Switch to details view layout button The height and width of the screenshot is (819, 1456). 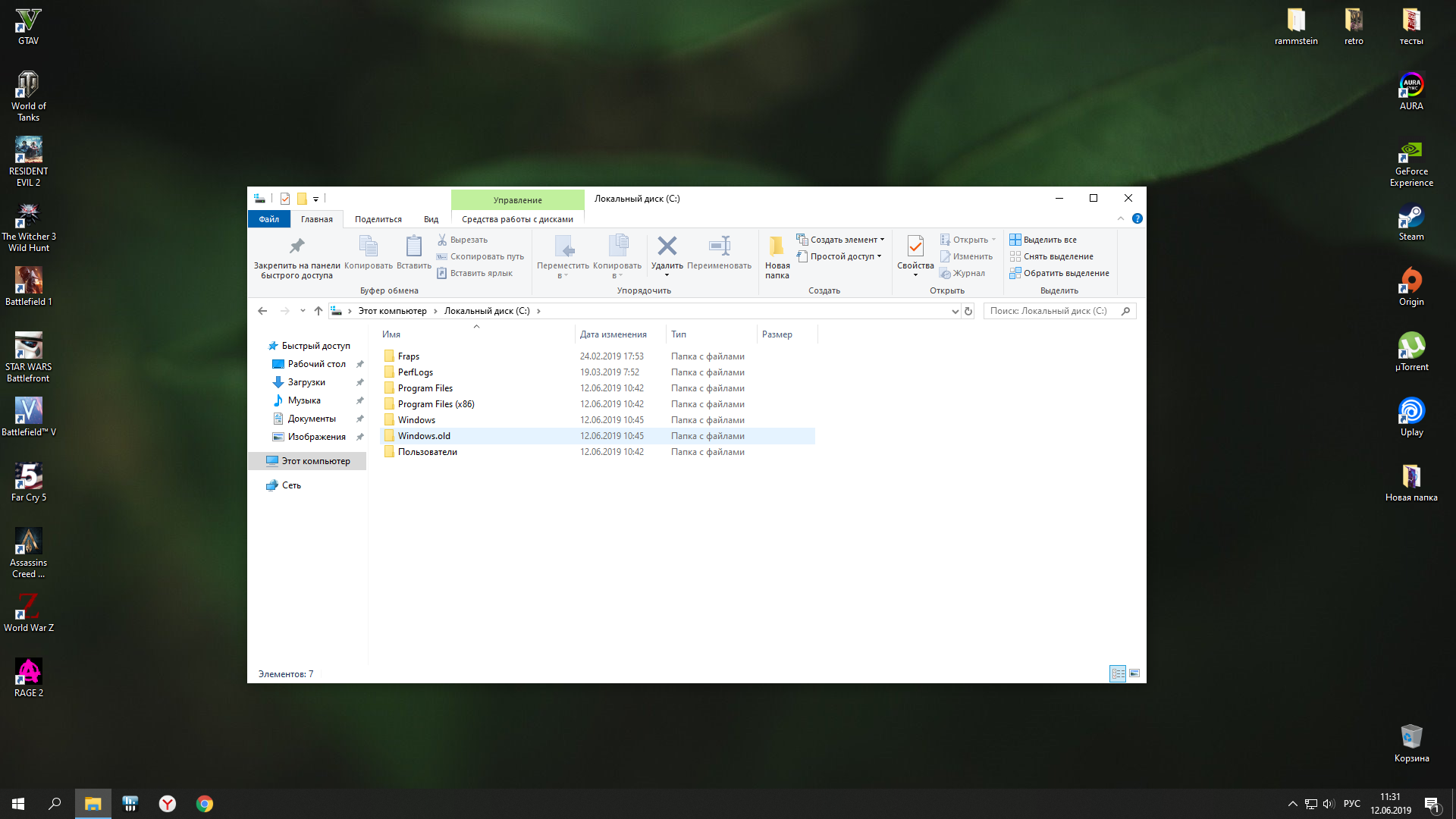[x=1118, y=673]
